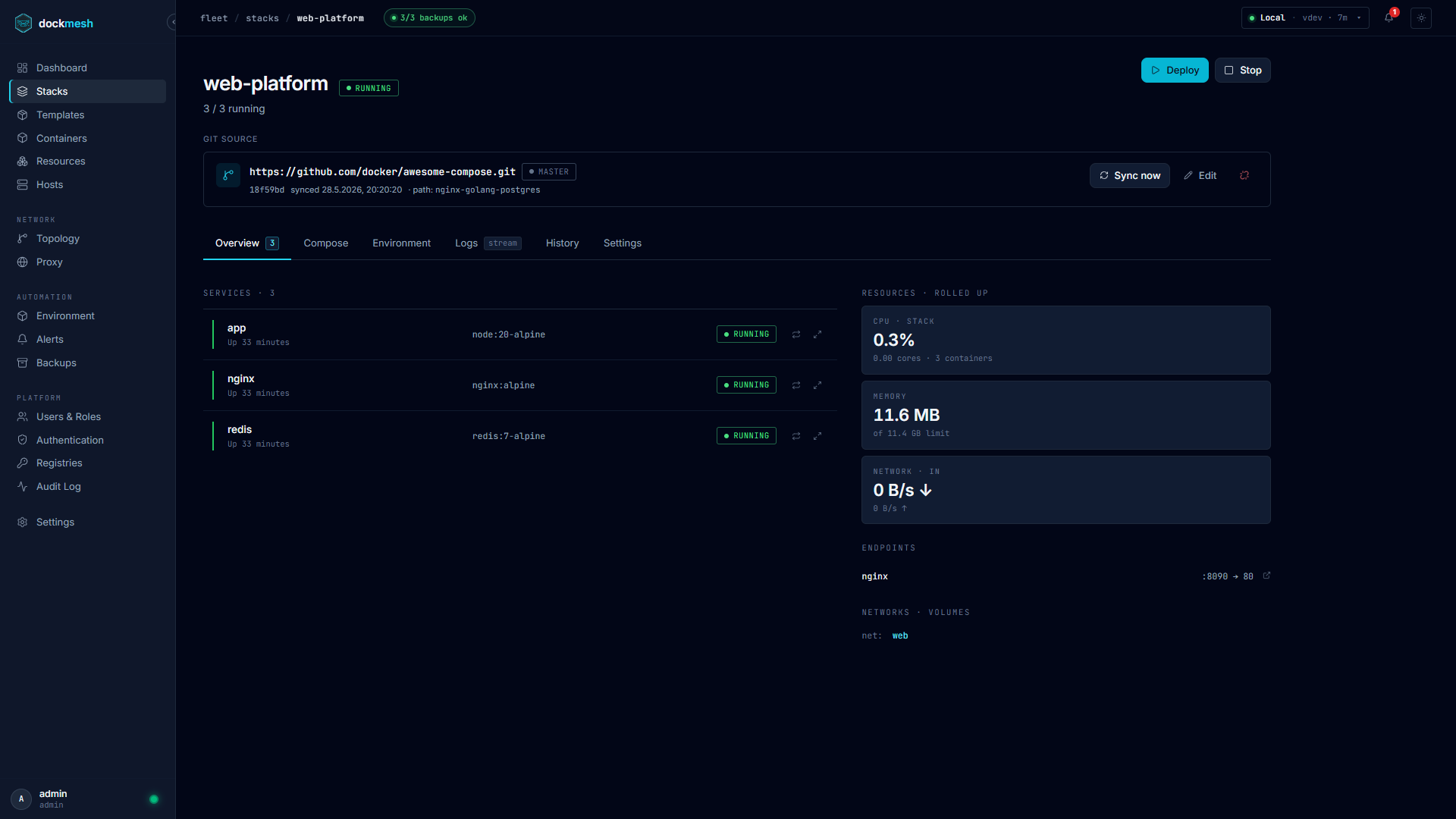Open the notifications bell
This screenshot has width=1456, height=819.
1389,17
